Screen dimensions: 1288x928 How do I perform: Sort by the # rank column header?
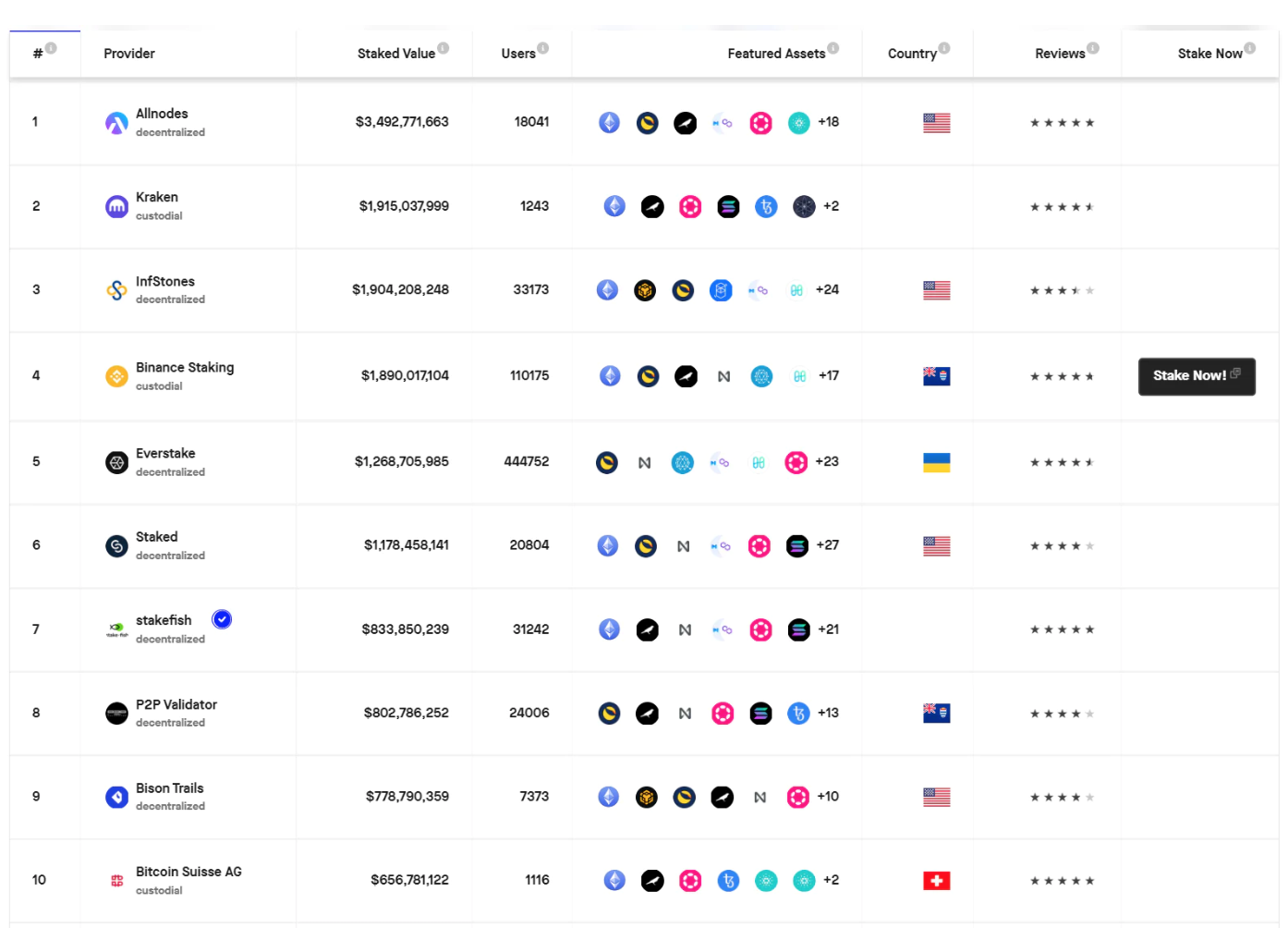37,54
